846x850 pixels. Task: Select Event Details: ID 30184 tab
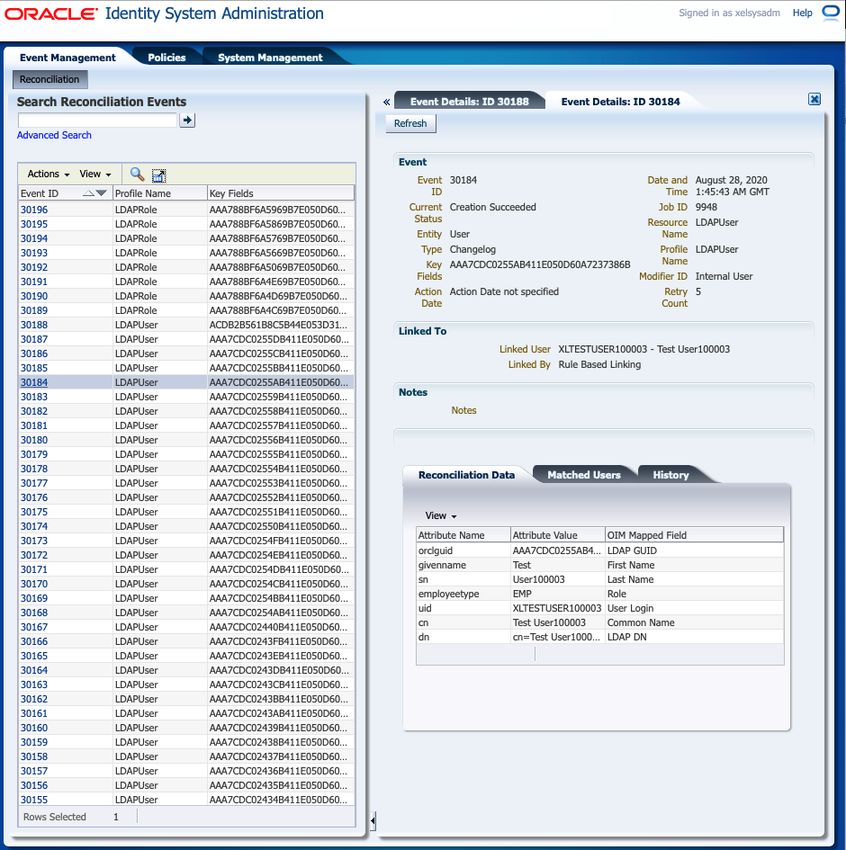(620, 101)
